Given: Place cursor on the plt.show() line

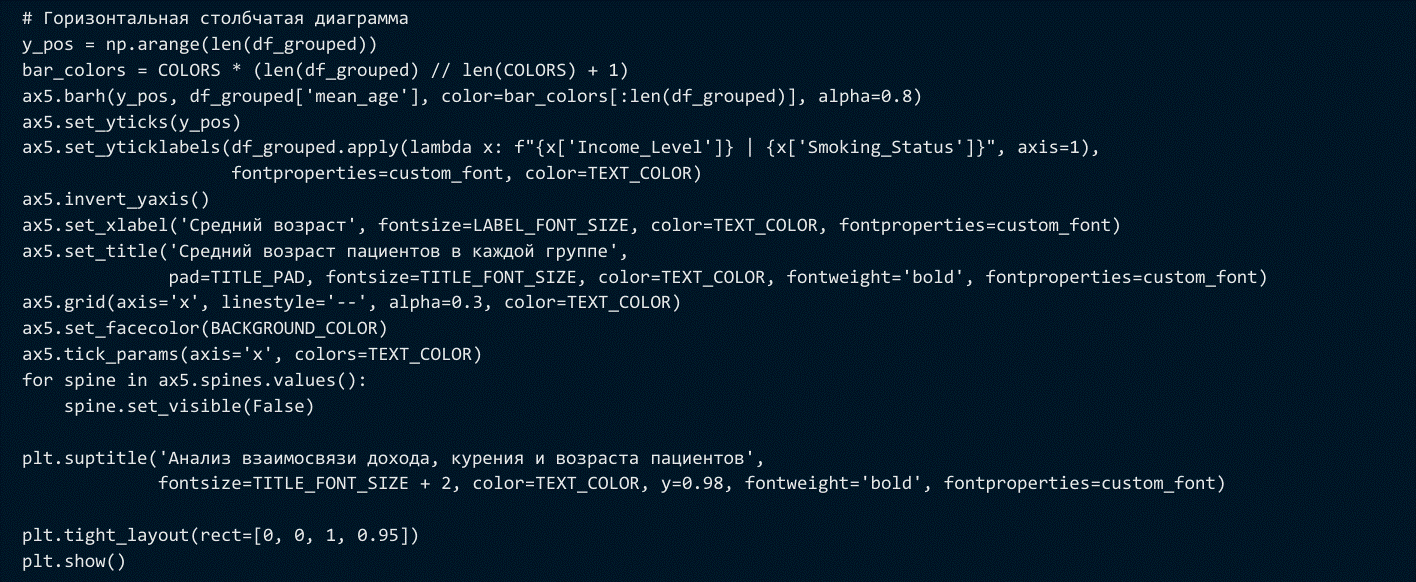Looking at the screenshot, I should pos(74,561).
